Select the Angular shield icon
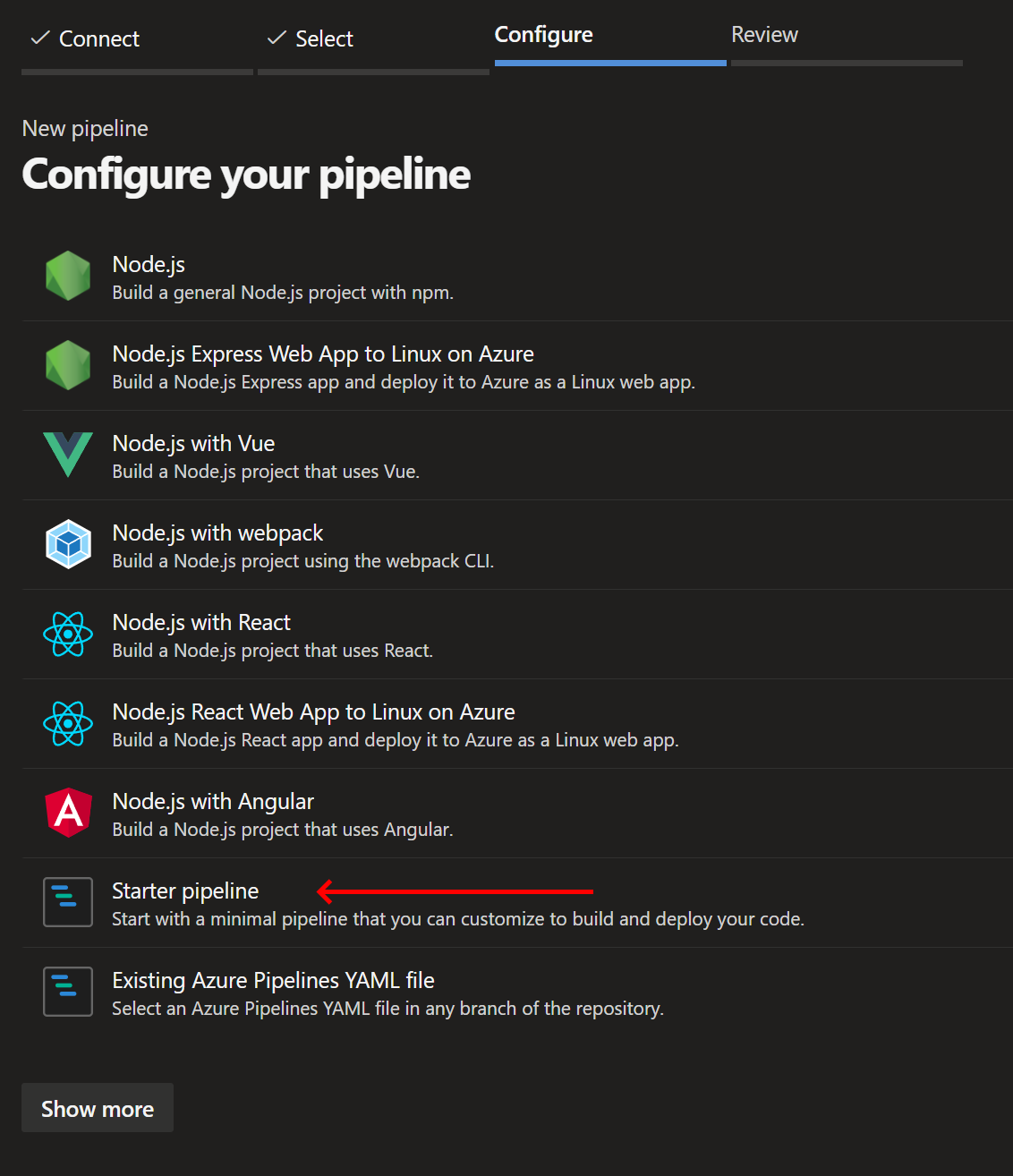 (67, 813)
